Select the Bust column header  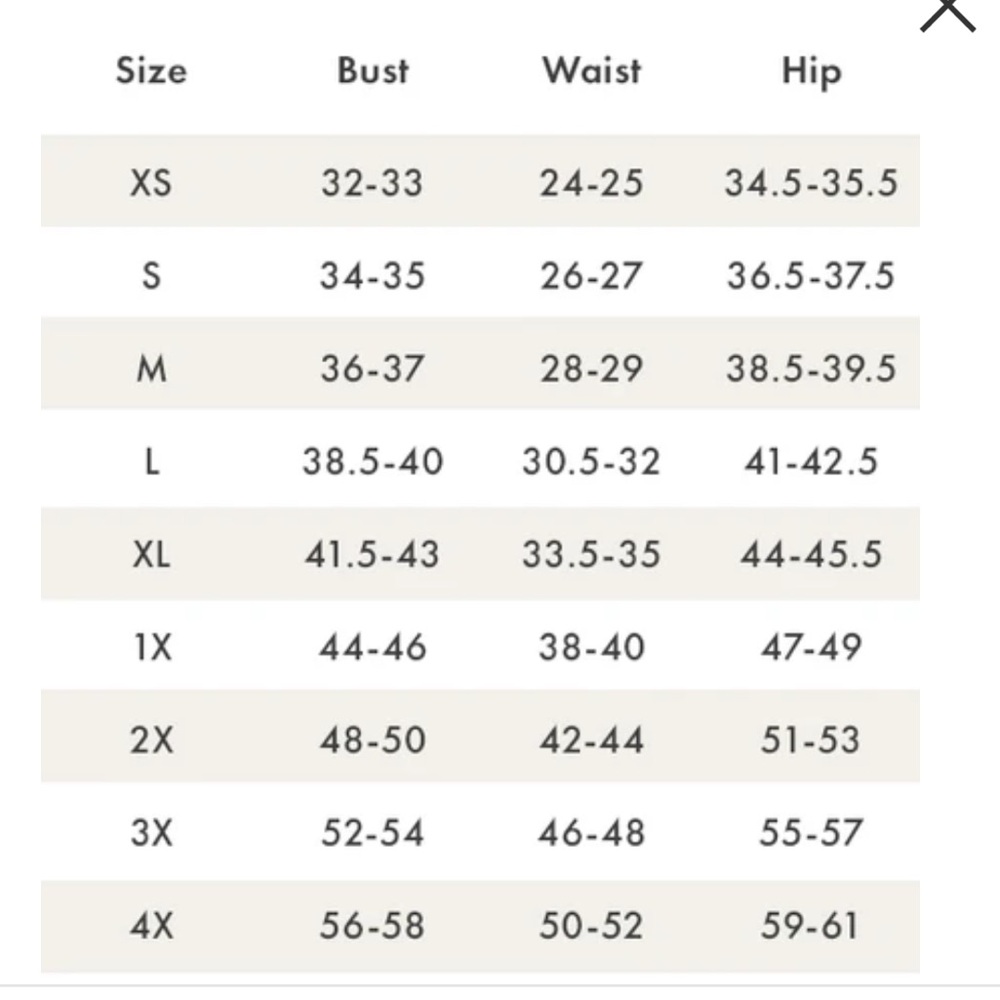372,71
